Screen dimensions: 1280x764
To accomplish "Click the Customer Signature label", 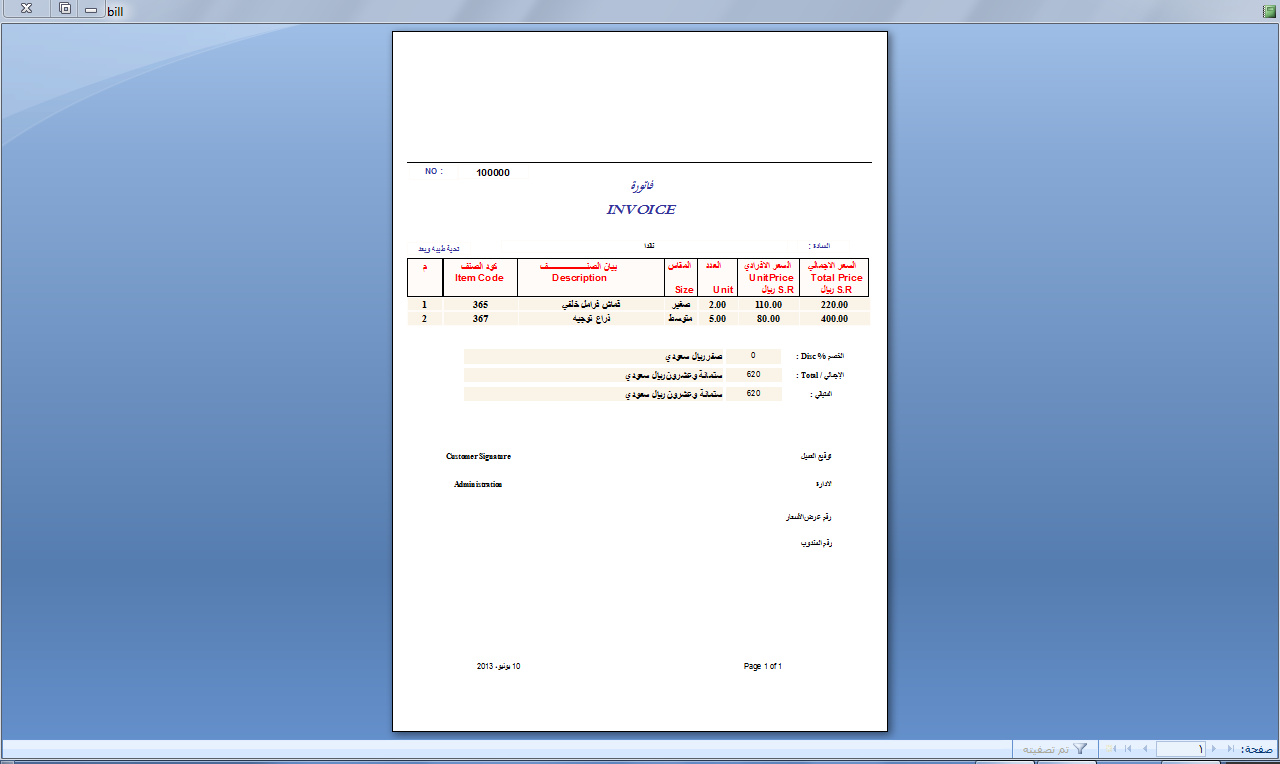I will (x=478, y=456).
